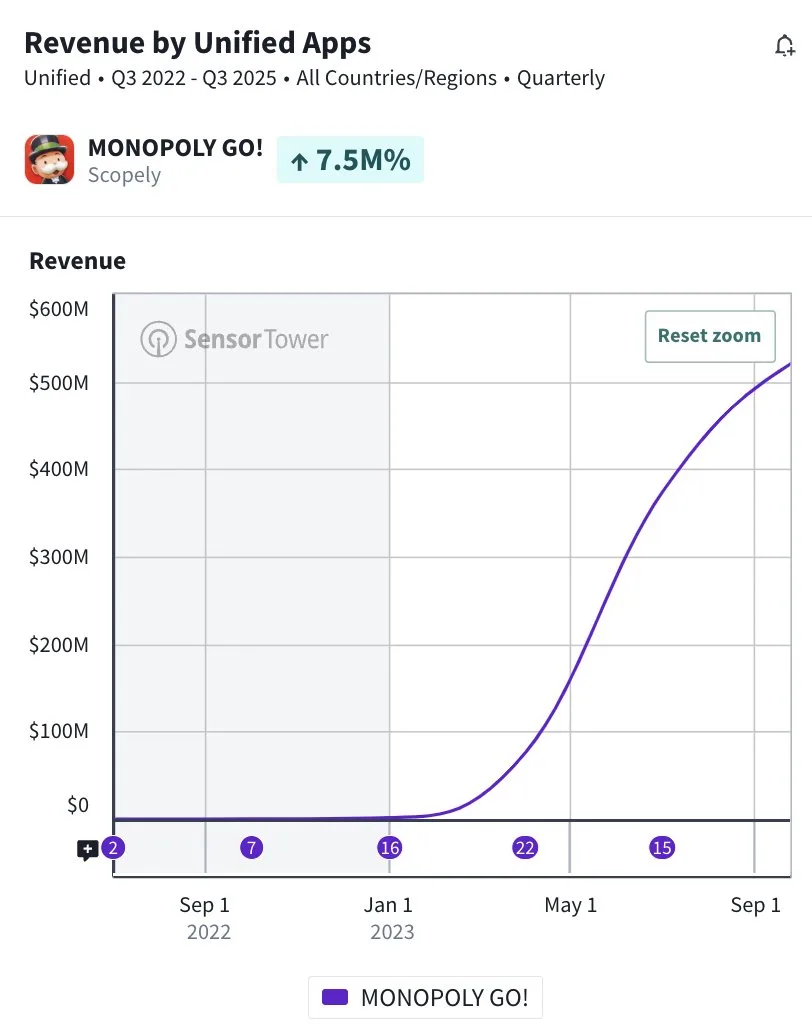Image resolution: width=812 pixels, height=1024 pixels.
Task: Click the add comment speech bubble icon
Action: tap(88, 850)
